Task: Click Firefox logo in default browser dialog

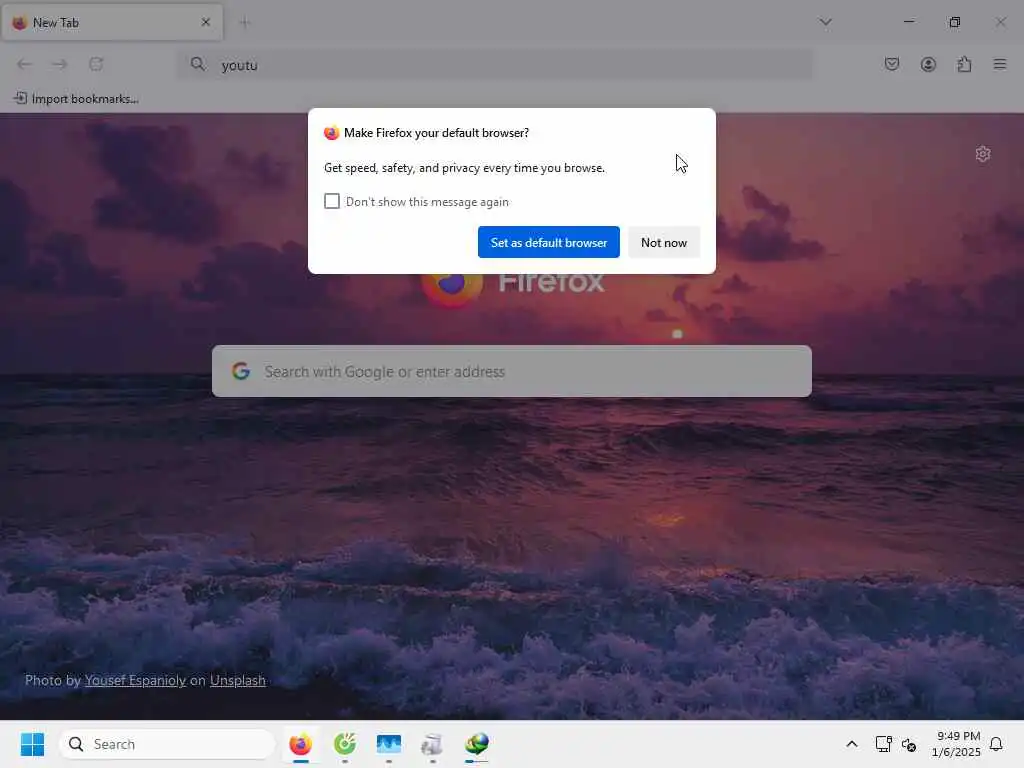Action: pyautogui.click(x=331, y=133)
